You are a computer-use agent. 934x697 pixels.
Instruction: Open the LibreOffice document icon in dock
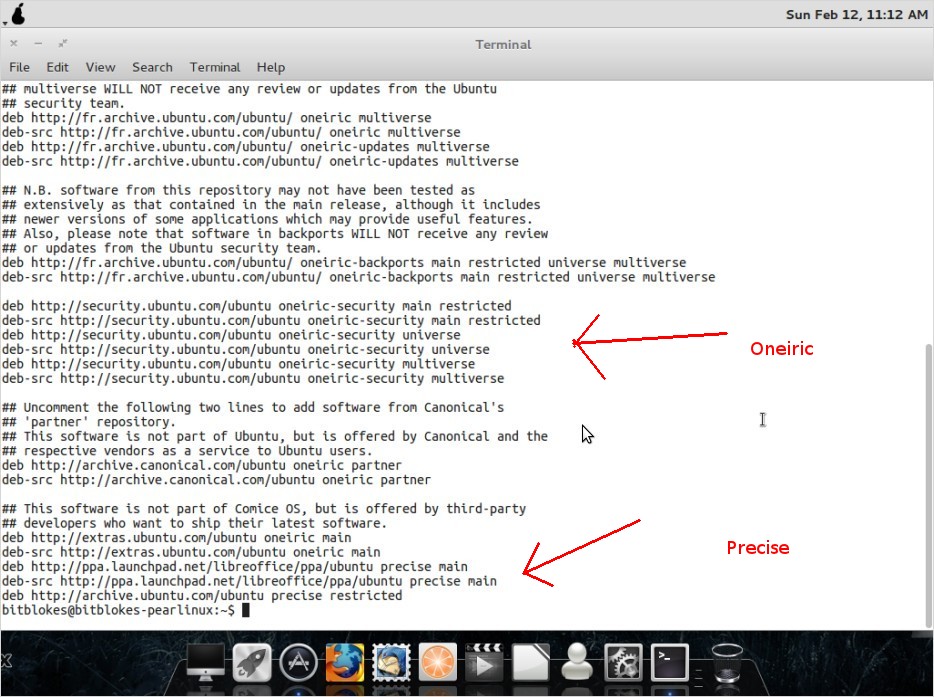click(x=530, y=662)
